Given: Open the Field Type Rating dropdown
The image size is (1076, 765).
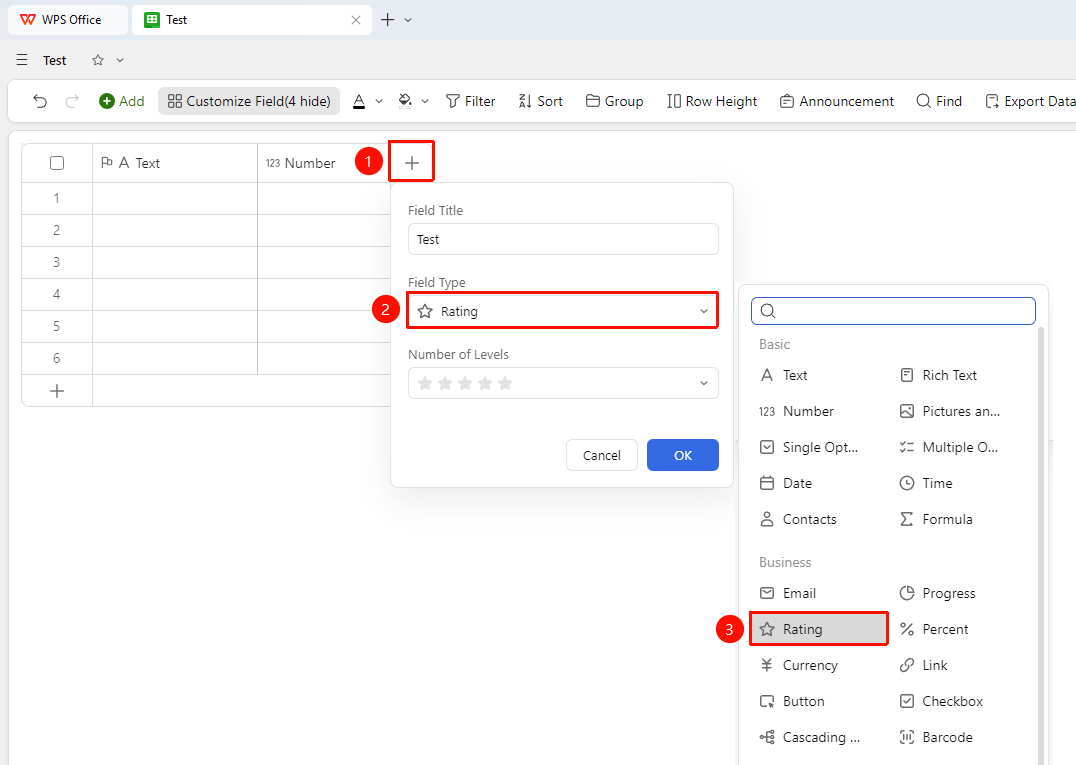Looking at the screenshot, I should coord(563,311).
